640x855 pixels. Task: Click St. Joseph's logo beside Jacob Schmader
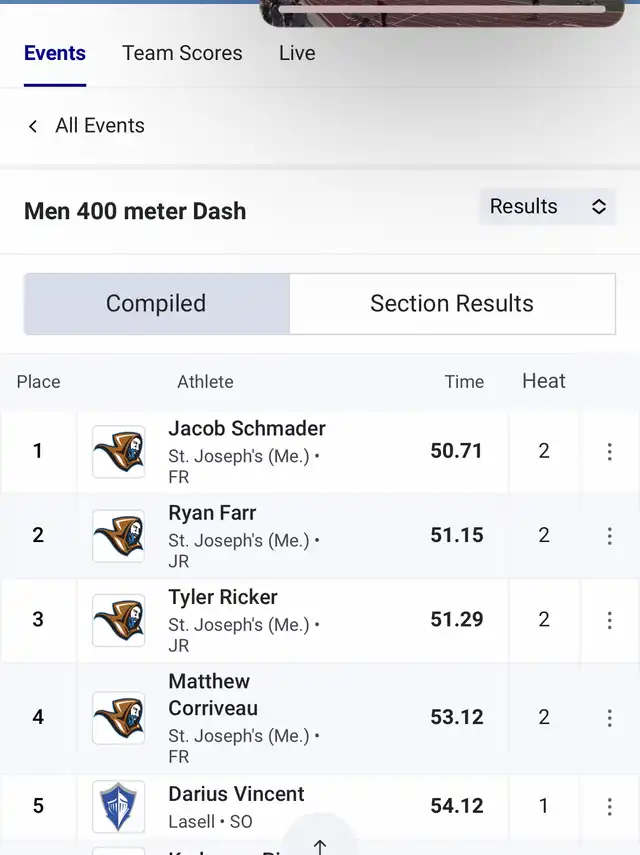click(118, 452)
